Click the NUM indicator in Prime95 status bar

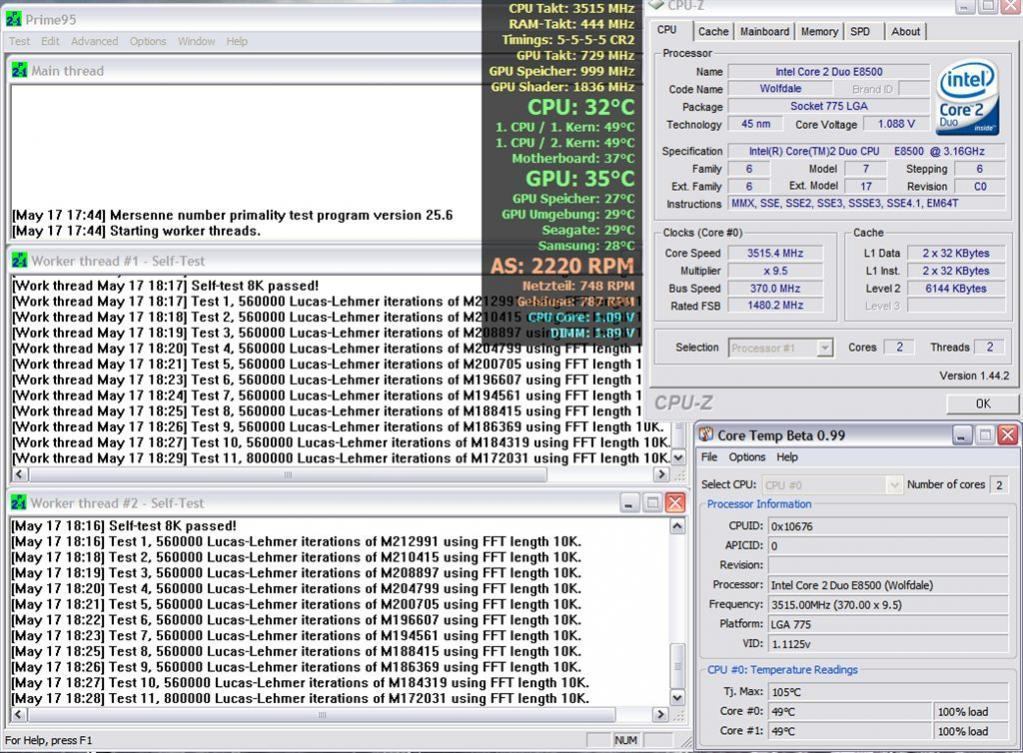point(625,740)
